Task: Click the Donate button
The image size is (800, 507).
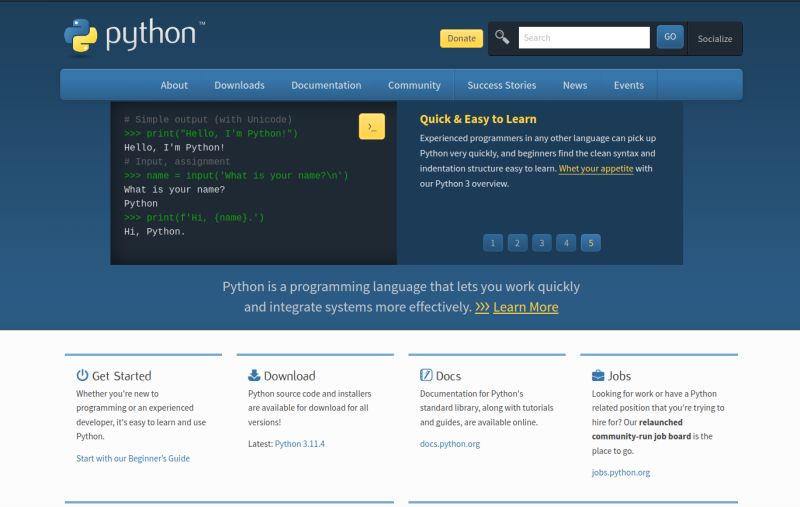Action: 461,38
